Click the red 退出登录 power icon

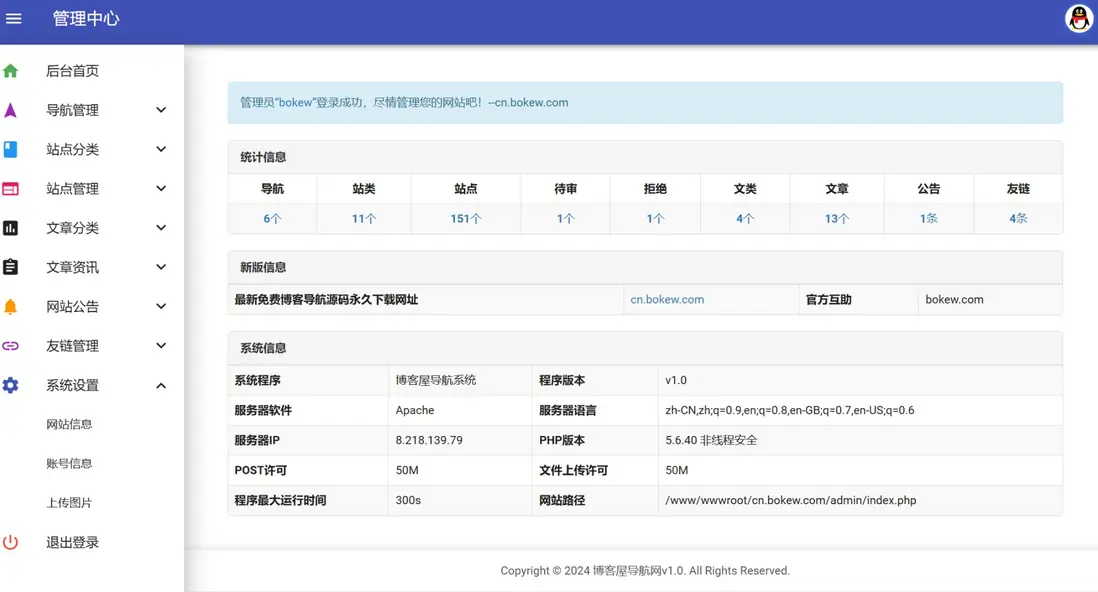pyautogui.click(x=9, y=541)
